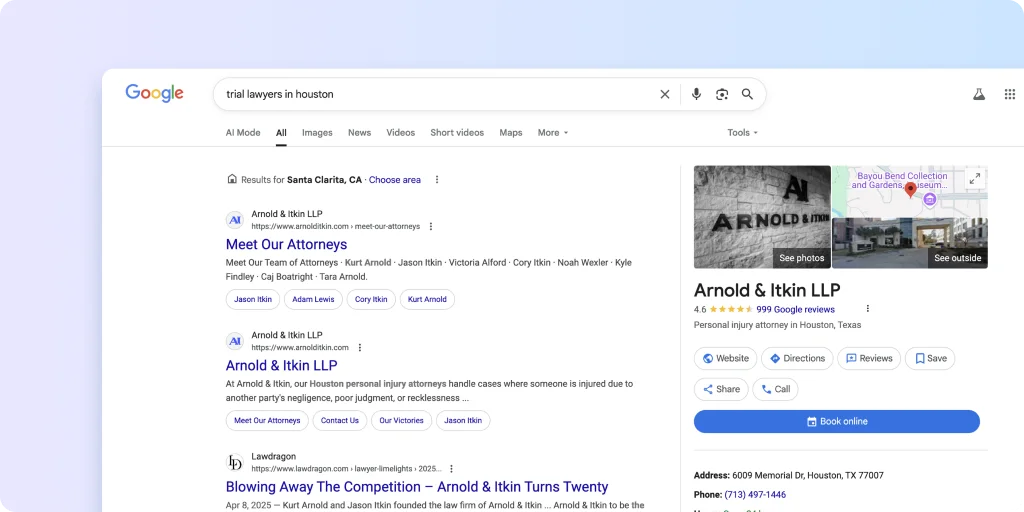Click the Google logo
This screenshot has width=1024, height=512.
[154, 93]
